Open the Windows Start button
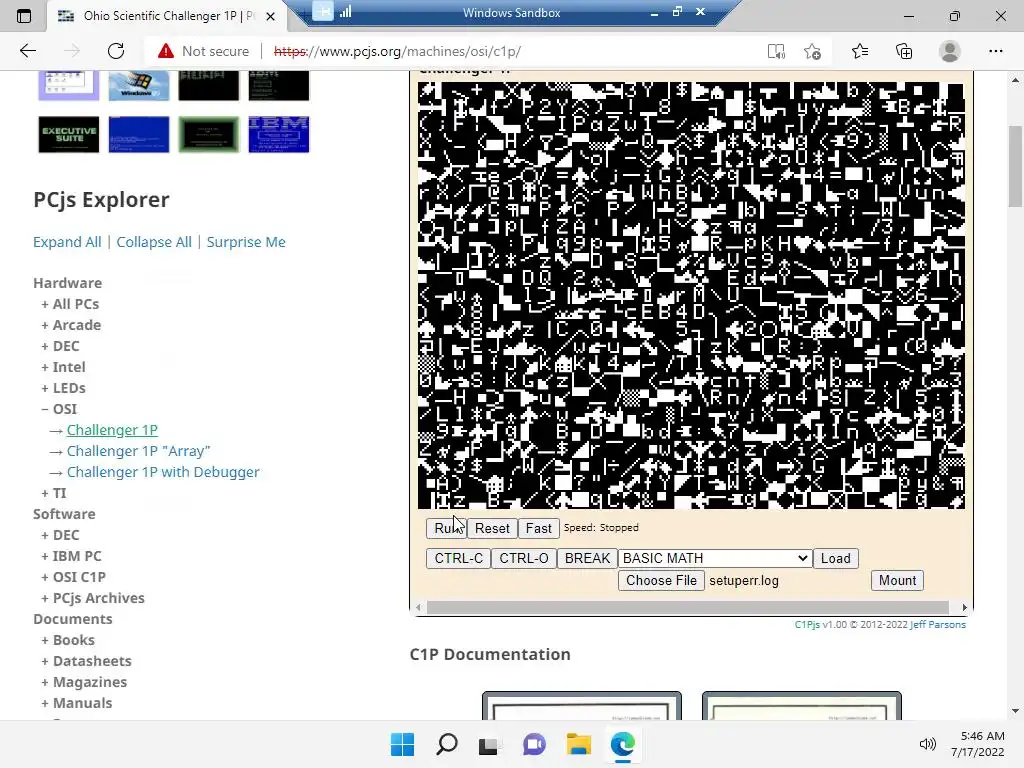Viewport: 1024px width, 768px height. pos(402,744)
